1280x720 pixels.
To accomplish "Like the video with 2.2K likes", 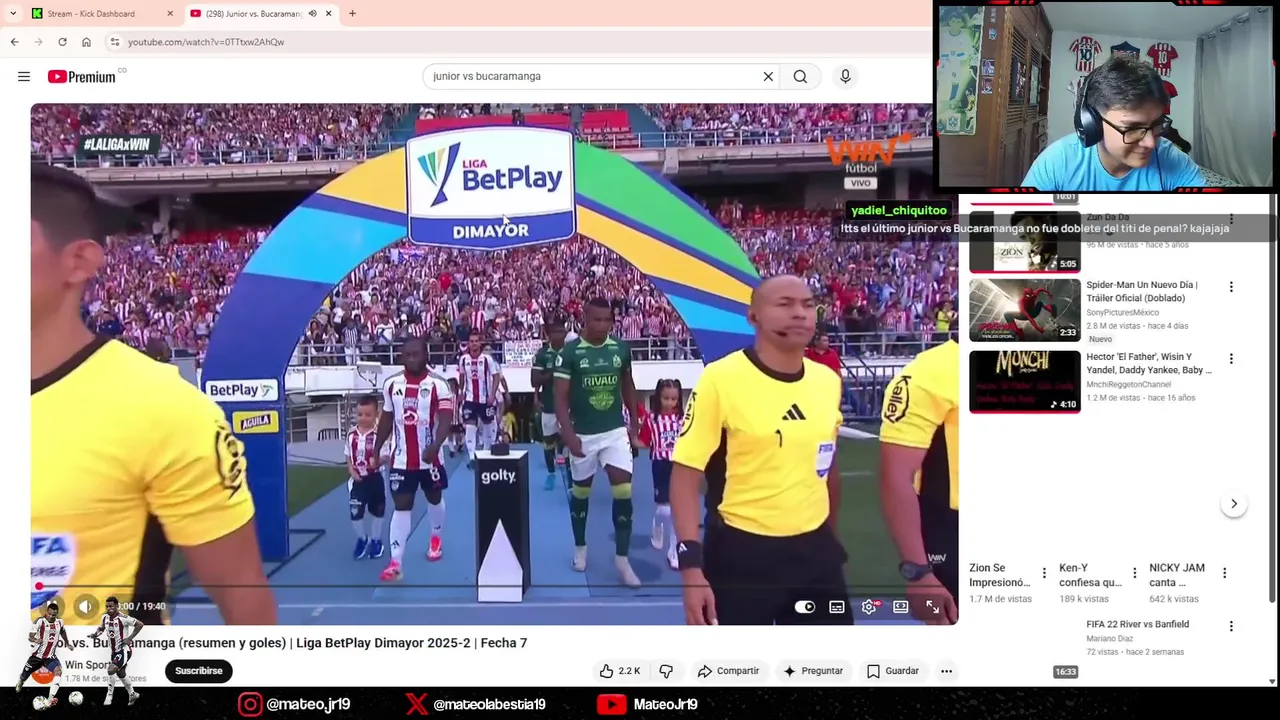I will coord(620,671).
